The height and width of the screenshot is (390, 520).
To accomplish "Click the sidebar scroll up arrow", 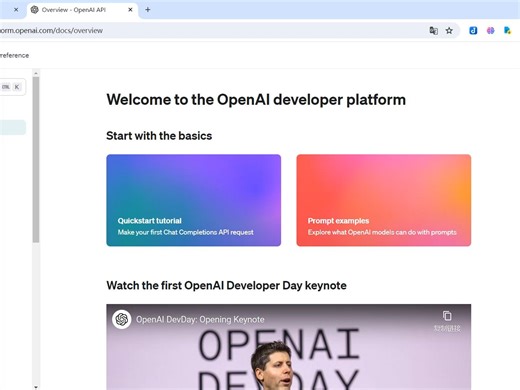I will click(x=36, y=73).
